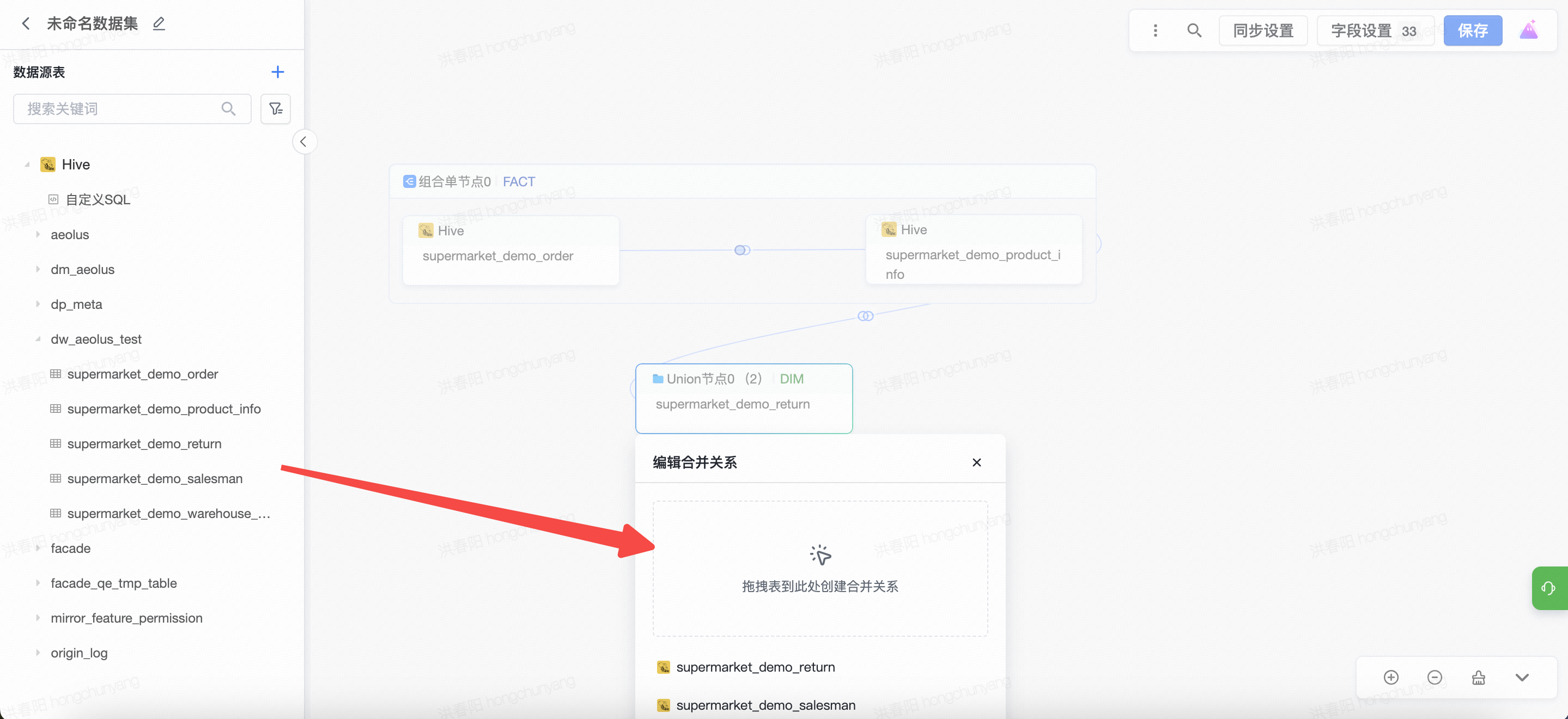
Task: Open the three-dot more options menu
Action: coord(1156,31)
